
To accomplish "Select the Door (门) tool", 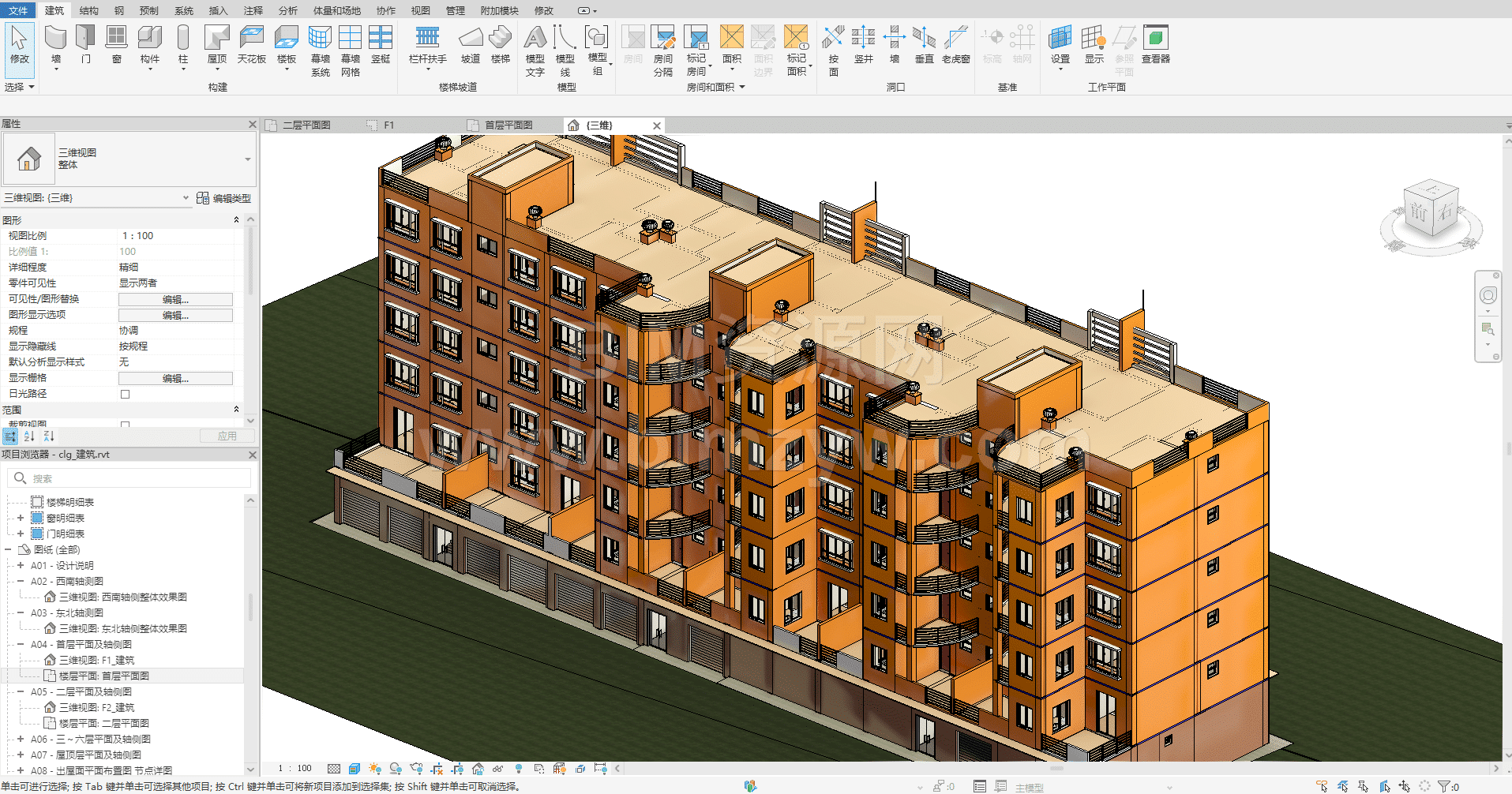I will (85, 45).
